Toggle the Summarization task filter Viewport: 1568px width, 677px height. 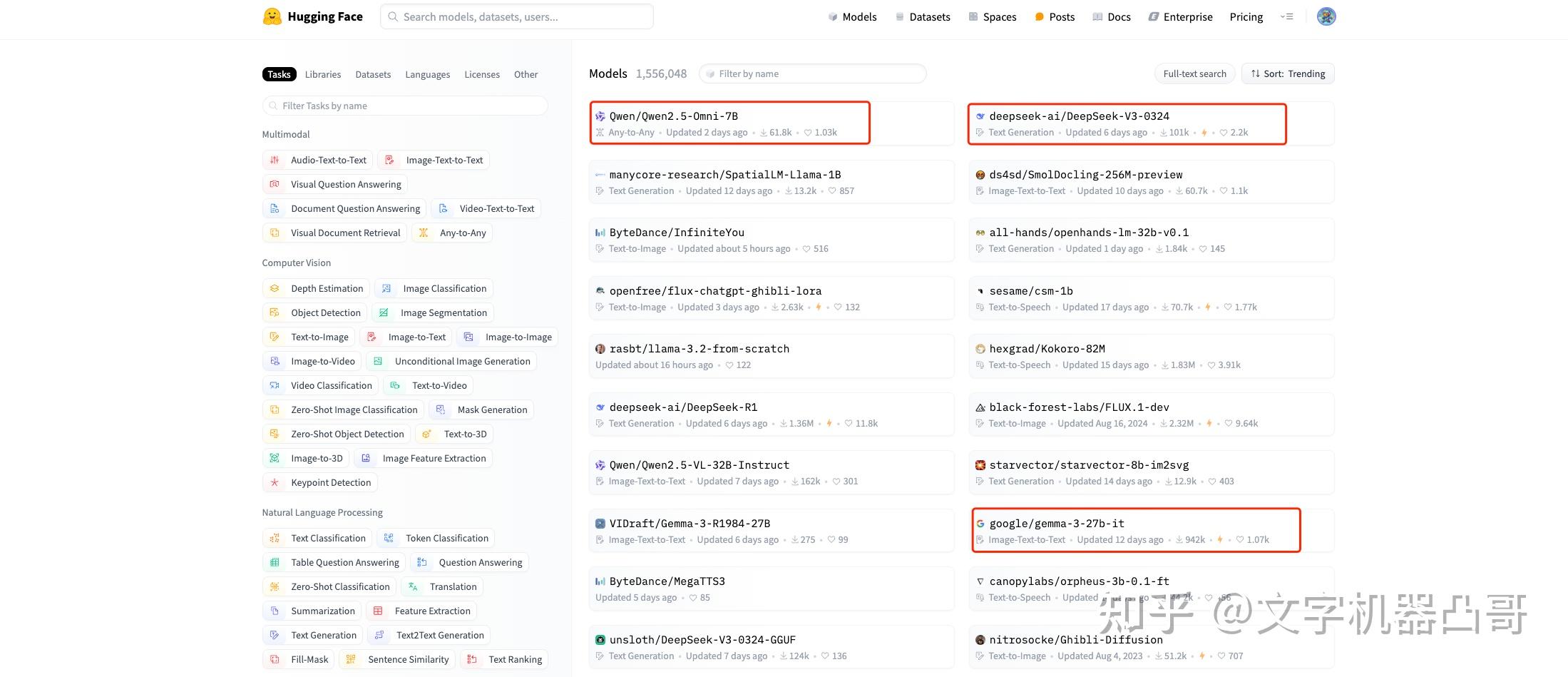(312, 611)
